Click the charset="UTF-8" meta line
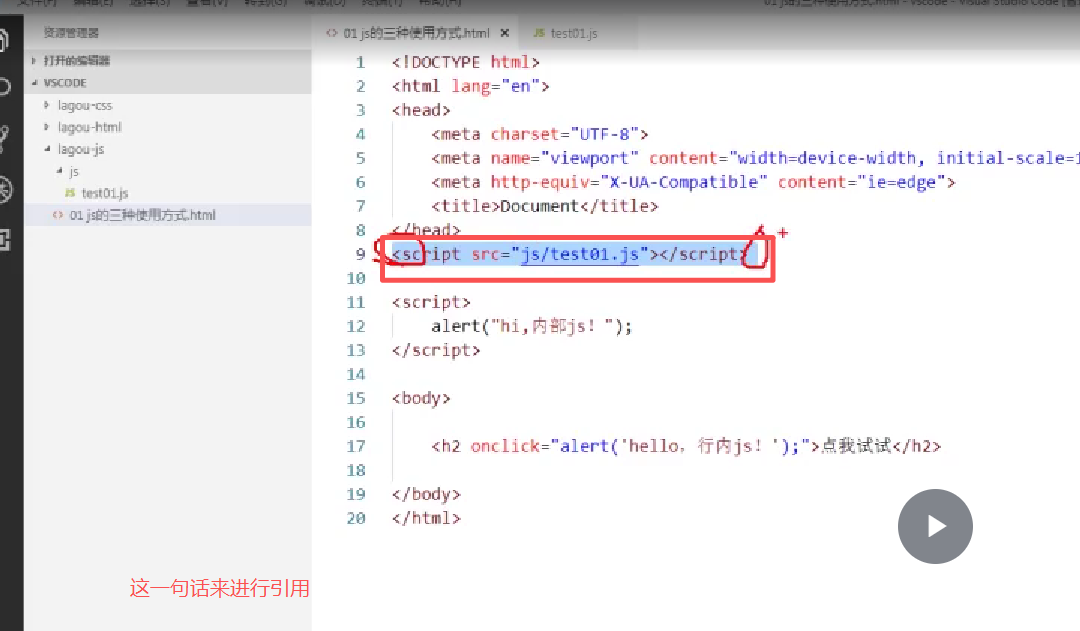This screenshot has width=1080, height=631. 539,134
